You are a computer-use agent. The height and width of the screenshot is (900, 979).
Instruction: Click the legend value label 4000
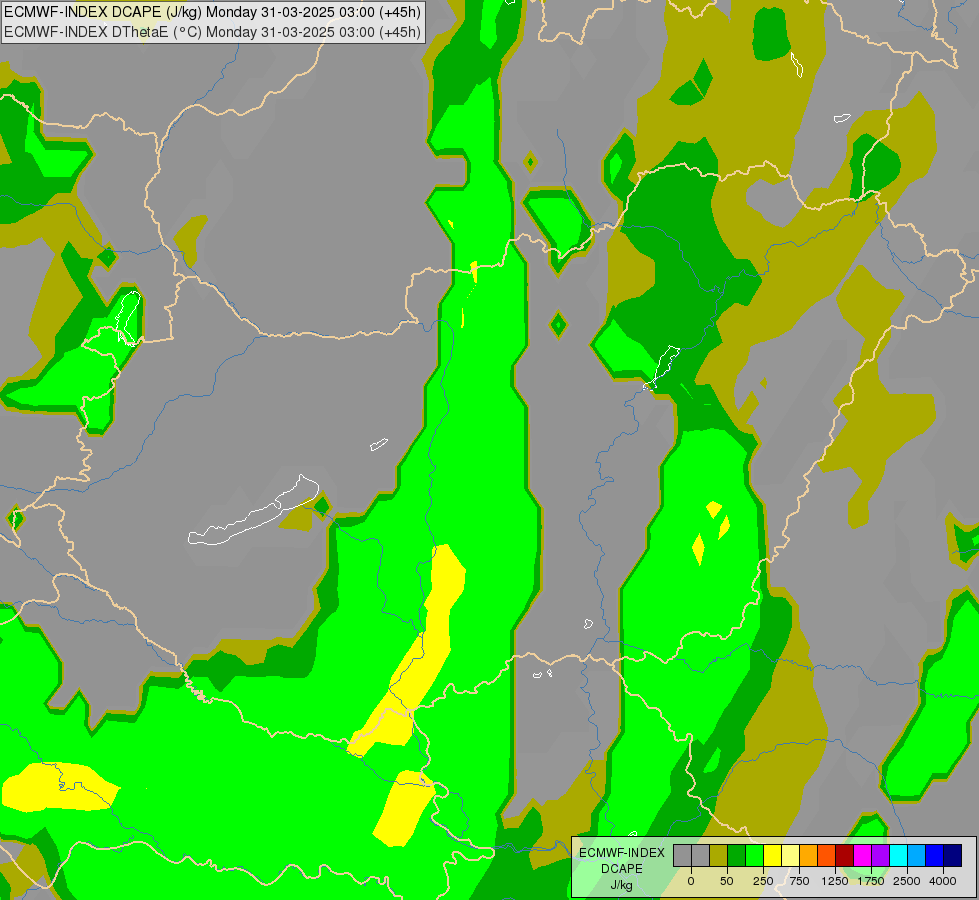click(x=943, y=881)
